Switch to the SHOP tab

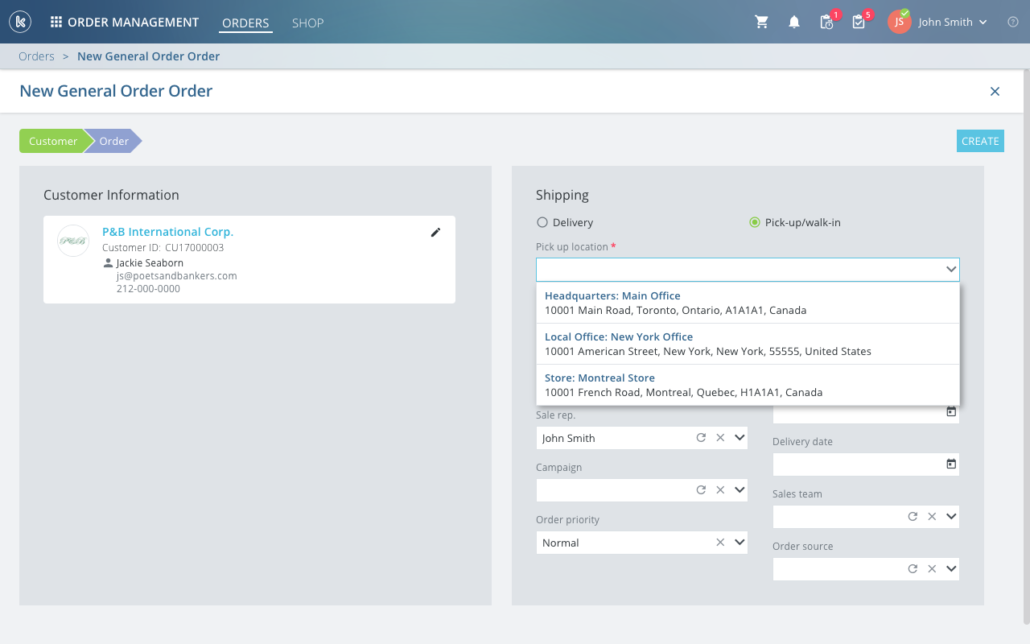tap(307, 23)
